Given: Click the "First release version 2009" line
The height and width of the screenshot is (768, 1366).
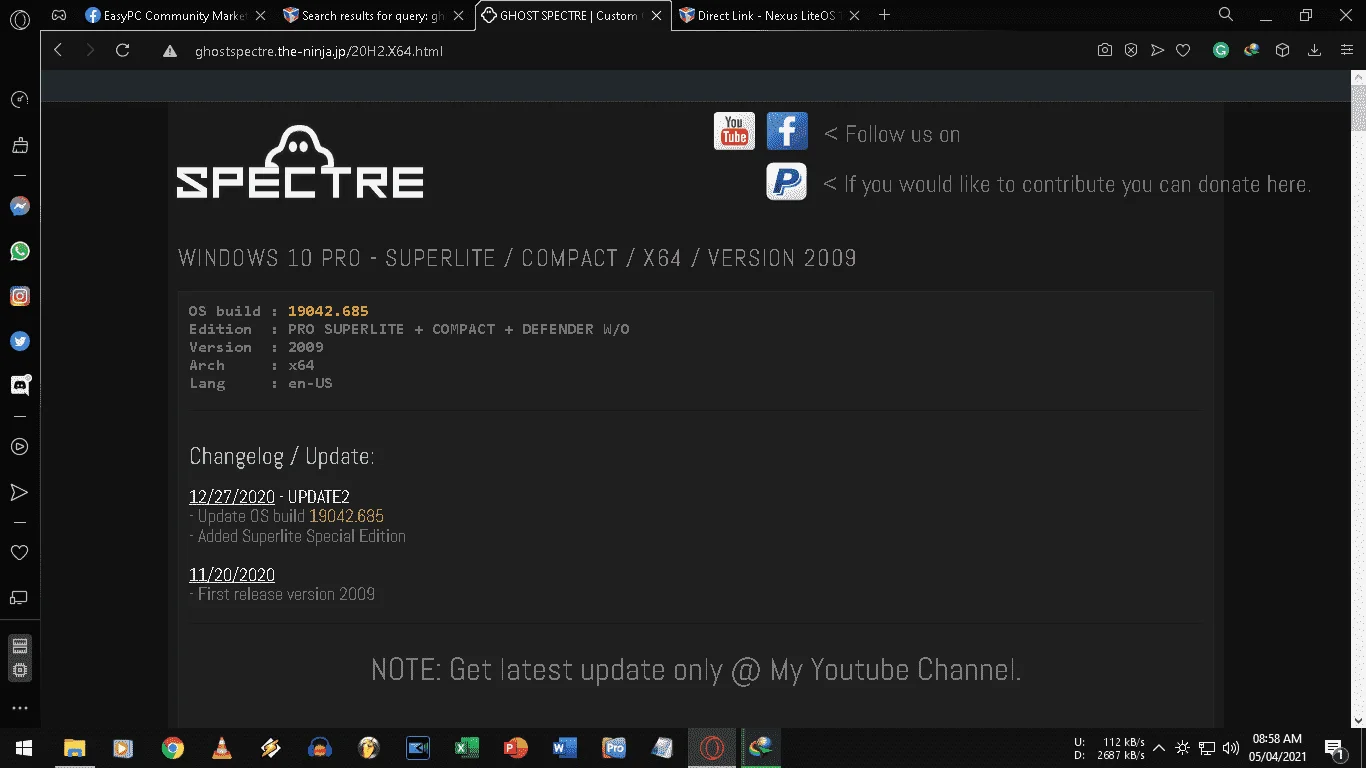Looking at the screenshot, I should (x=282, y=594).
